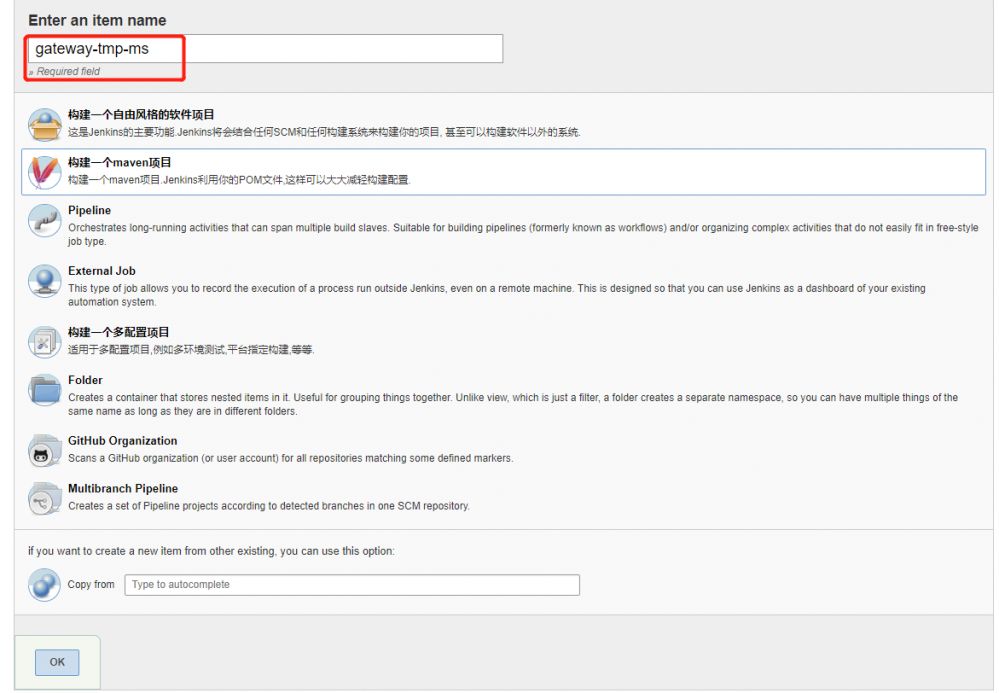
Task: Choose the Multibranch Pipeline type
Action: click(124, 488)
